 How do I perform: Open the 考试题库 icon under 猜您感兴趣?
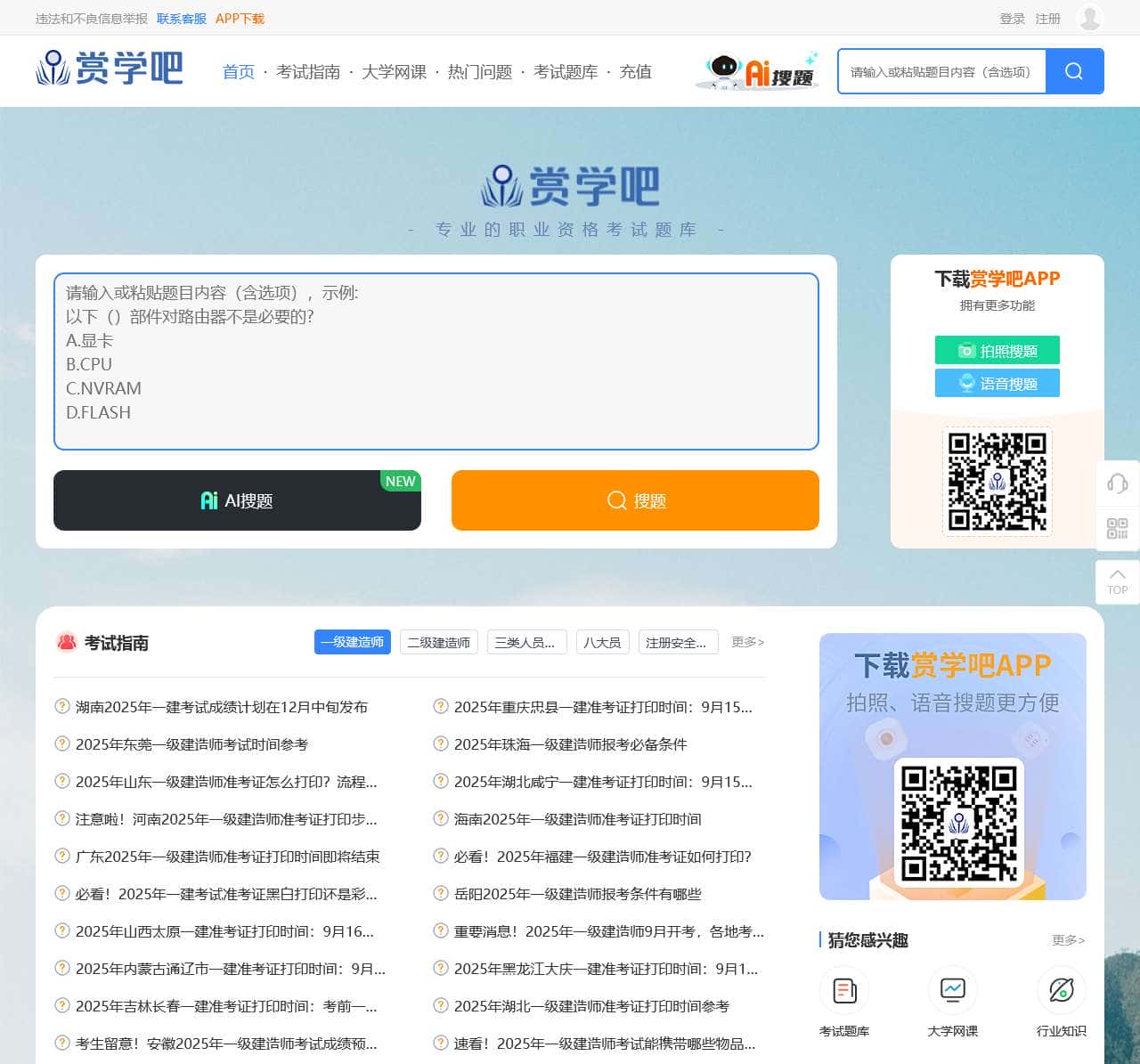(844, 990)
